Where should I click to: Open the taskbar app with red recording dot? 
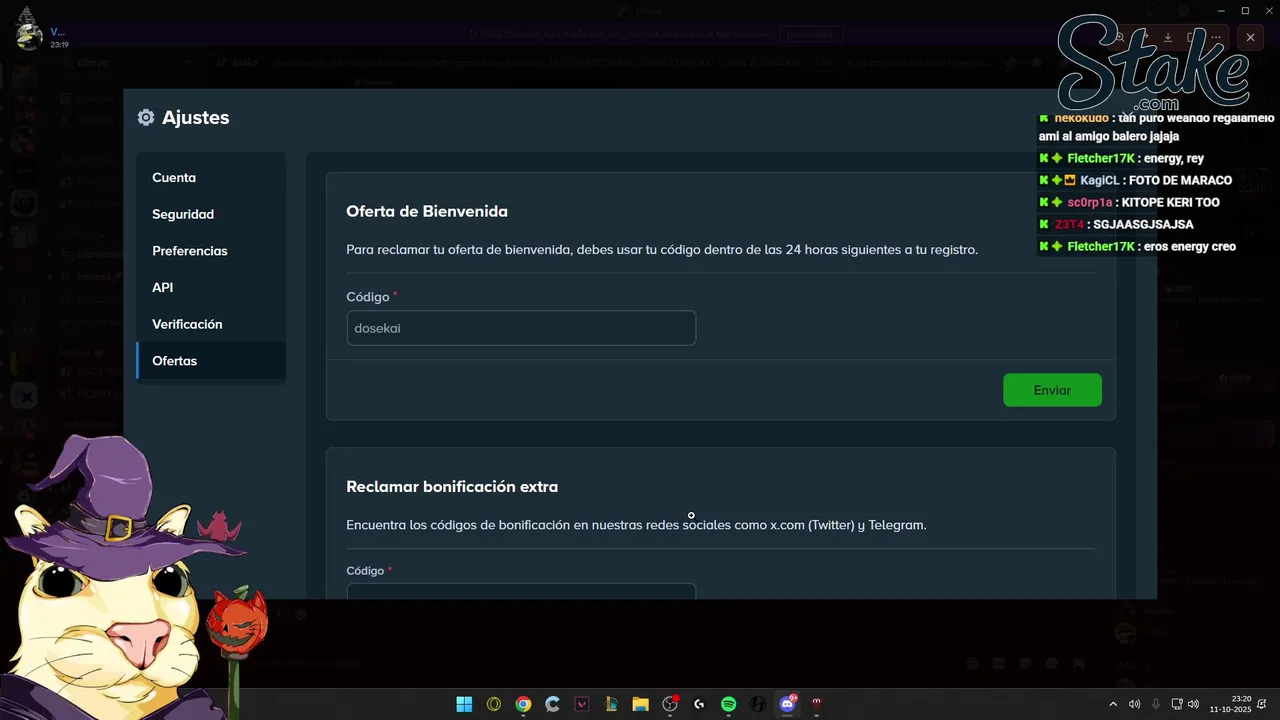pyautogui.click(x=671, y=704)
